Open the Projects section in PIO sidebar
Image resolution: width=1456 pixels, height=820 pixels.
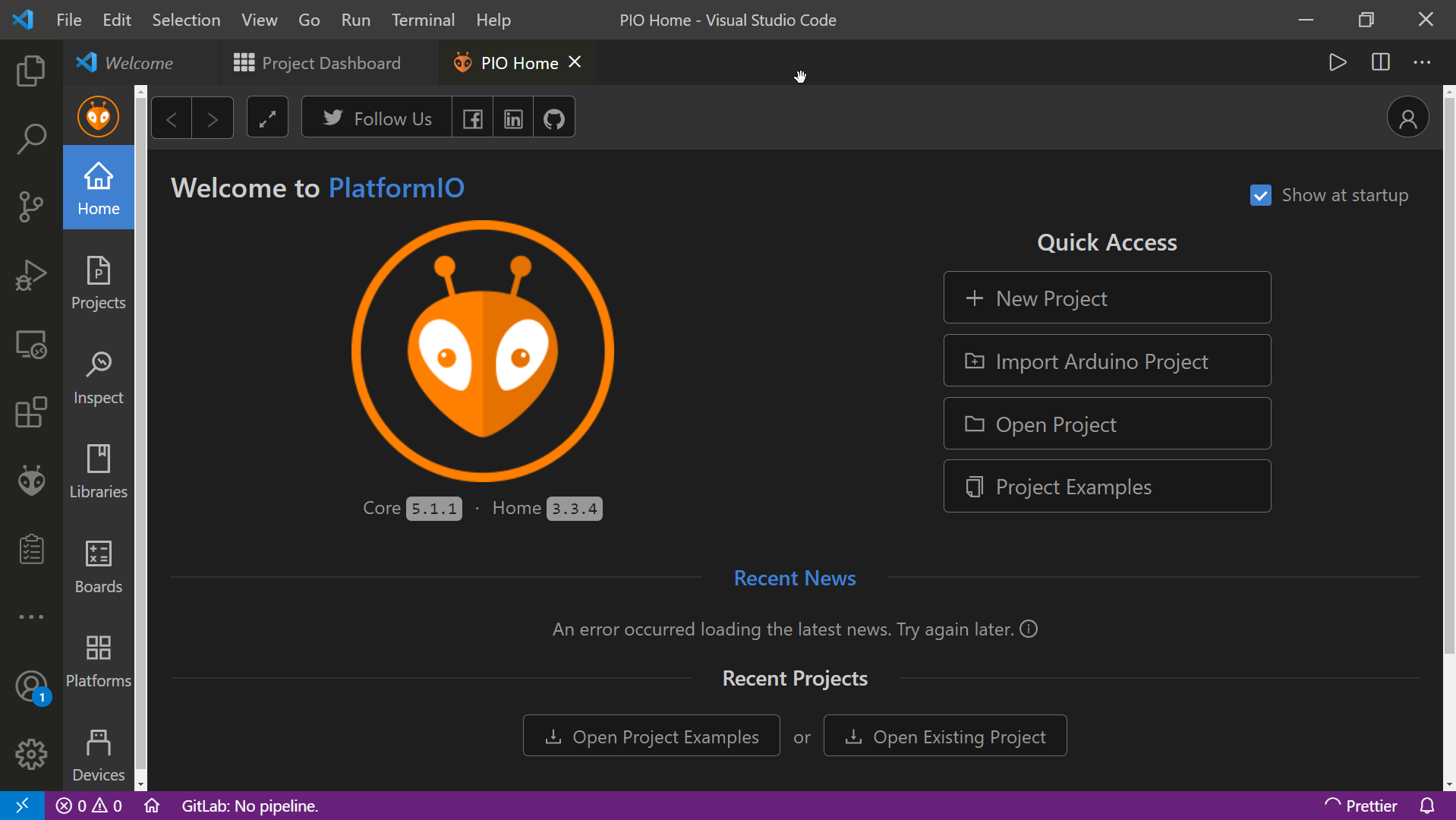[99, 283]
